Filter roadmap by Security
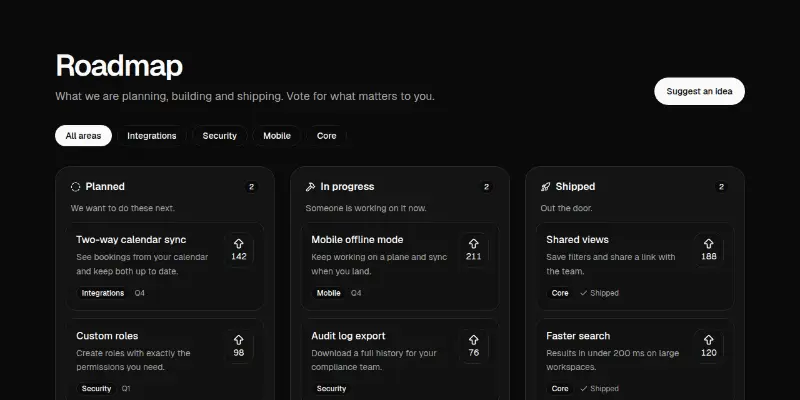The height and width of the screenshot is (400, 800). coord(219,136)
